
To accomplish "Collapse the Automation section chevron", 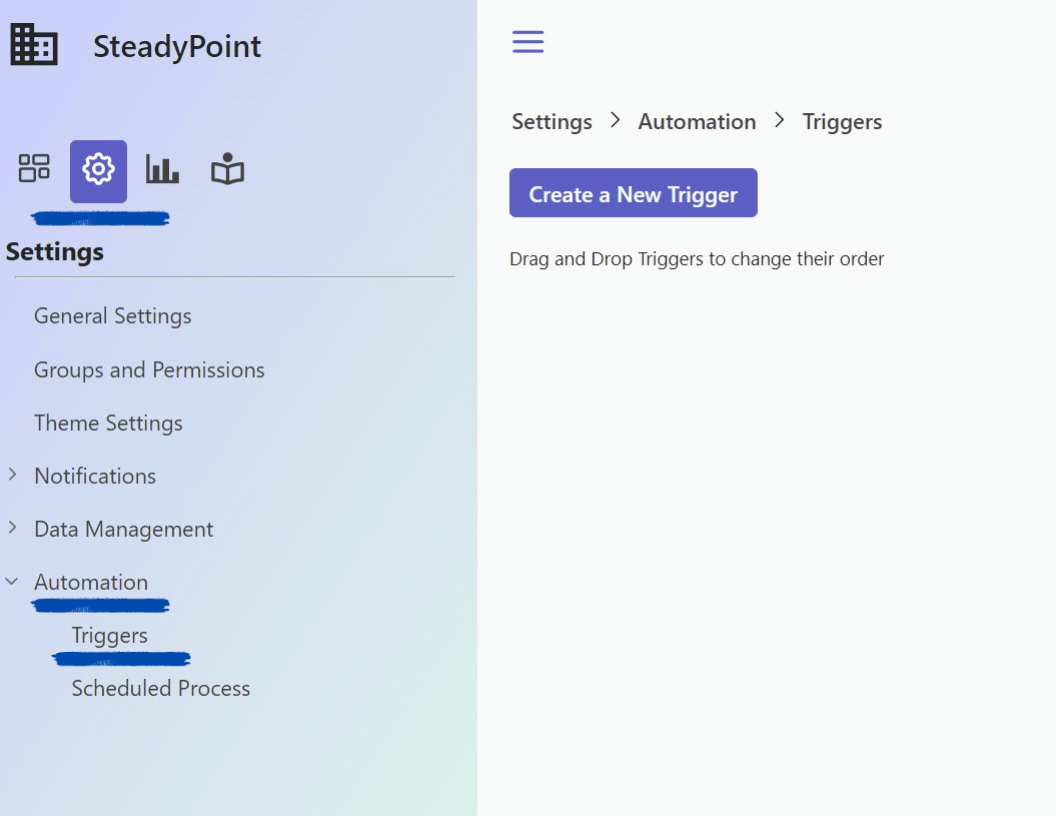I will click(x=12, y=581).
